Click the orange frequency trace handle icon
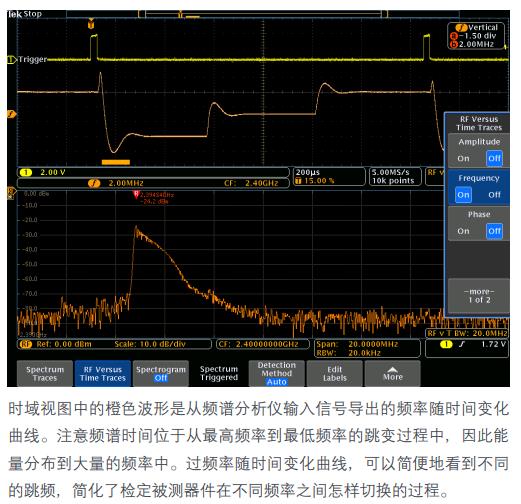The image size is (521, 504). pos(12,114)
